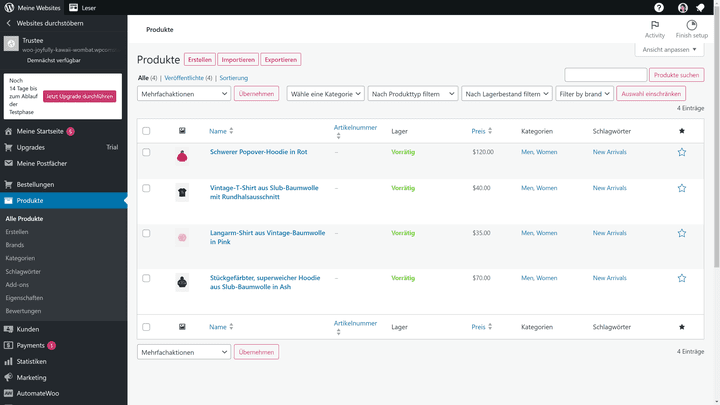The image size is (720, 405).
Task: Open the black T-shirt product thumbnail
Action: [182, 192]
